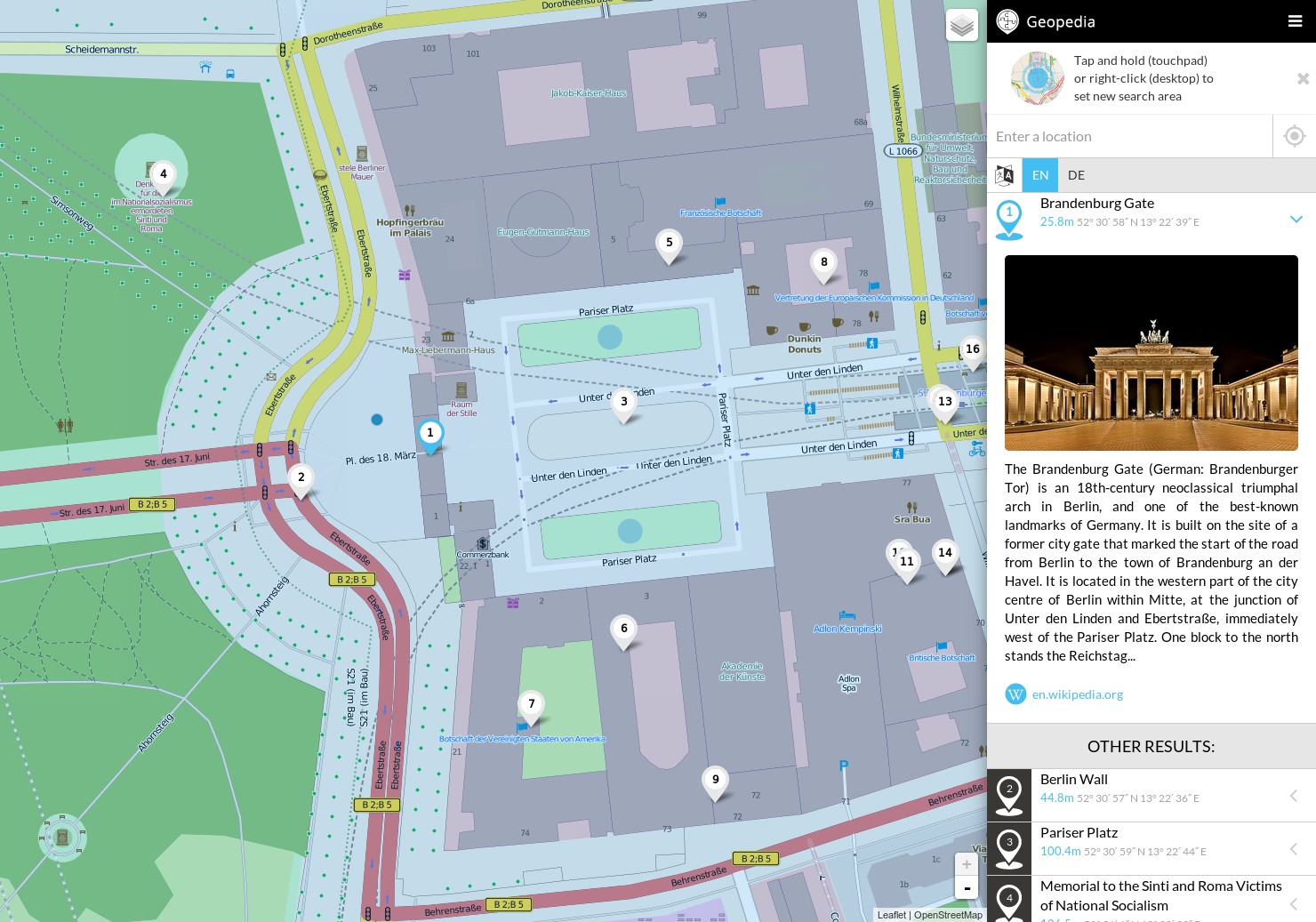This screenshot has height=922, width=1316.
Task: Click the OTHER RESULTS heading
Action: pos(1151,747)
